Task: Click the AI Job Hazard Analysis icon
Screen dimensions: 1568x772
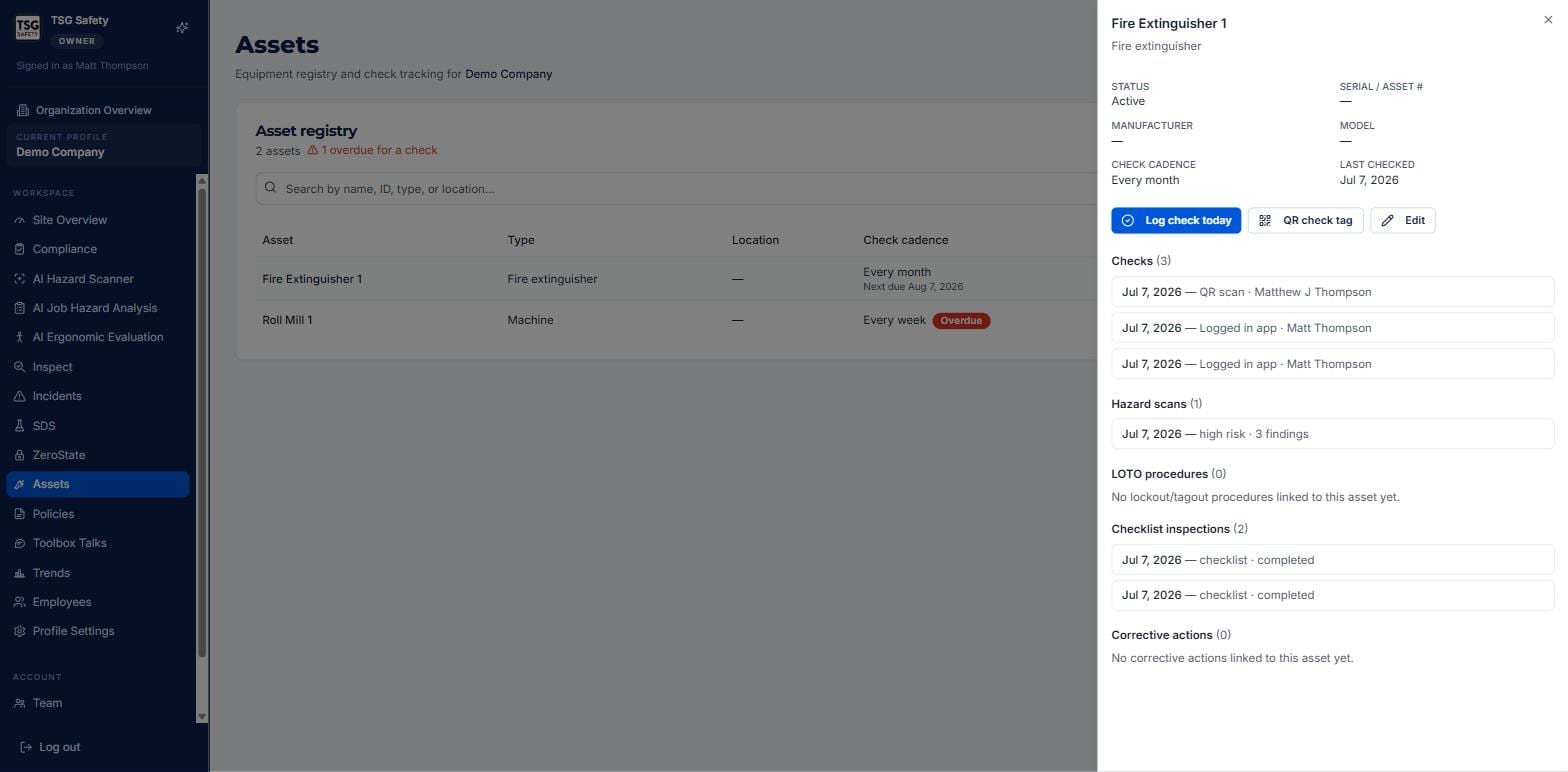Action: 19,308
